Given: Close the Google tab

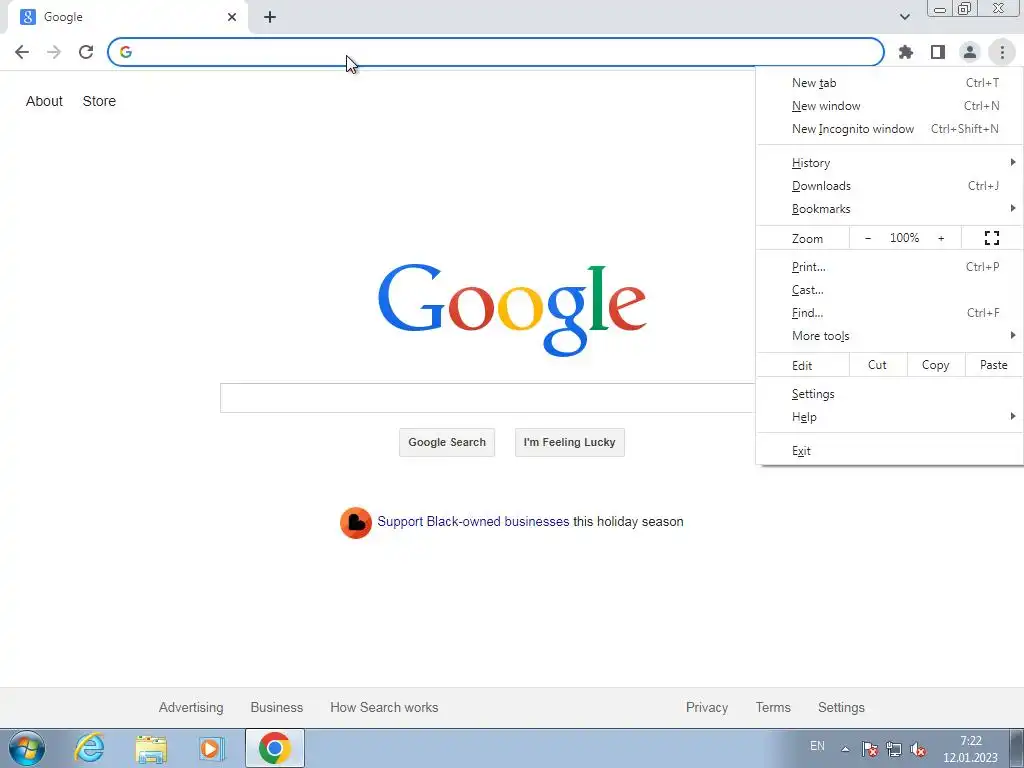Looking at the screenshot, I should pos(232,17).
